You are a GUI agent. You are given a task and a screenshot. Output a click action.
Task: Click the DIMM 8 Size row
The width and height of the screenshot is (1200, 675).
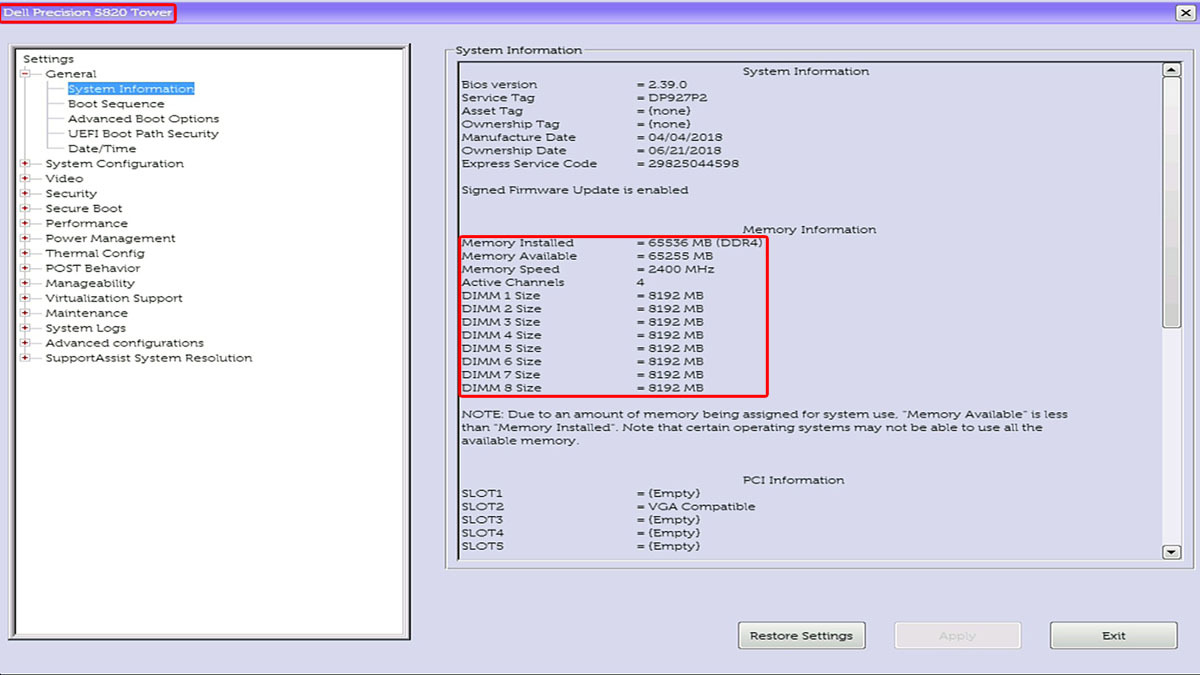coord(582,388)
